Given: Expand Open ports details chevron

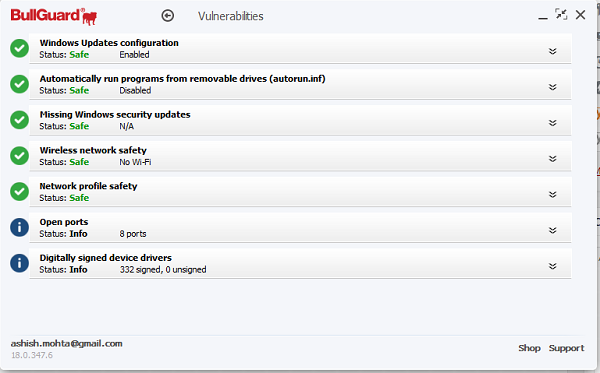Looking at the screenshot, I should tap(553, 230).
